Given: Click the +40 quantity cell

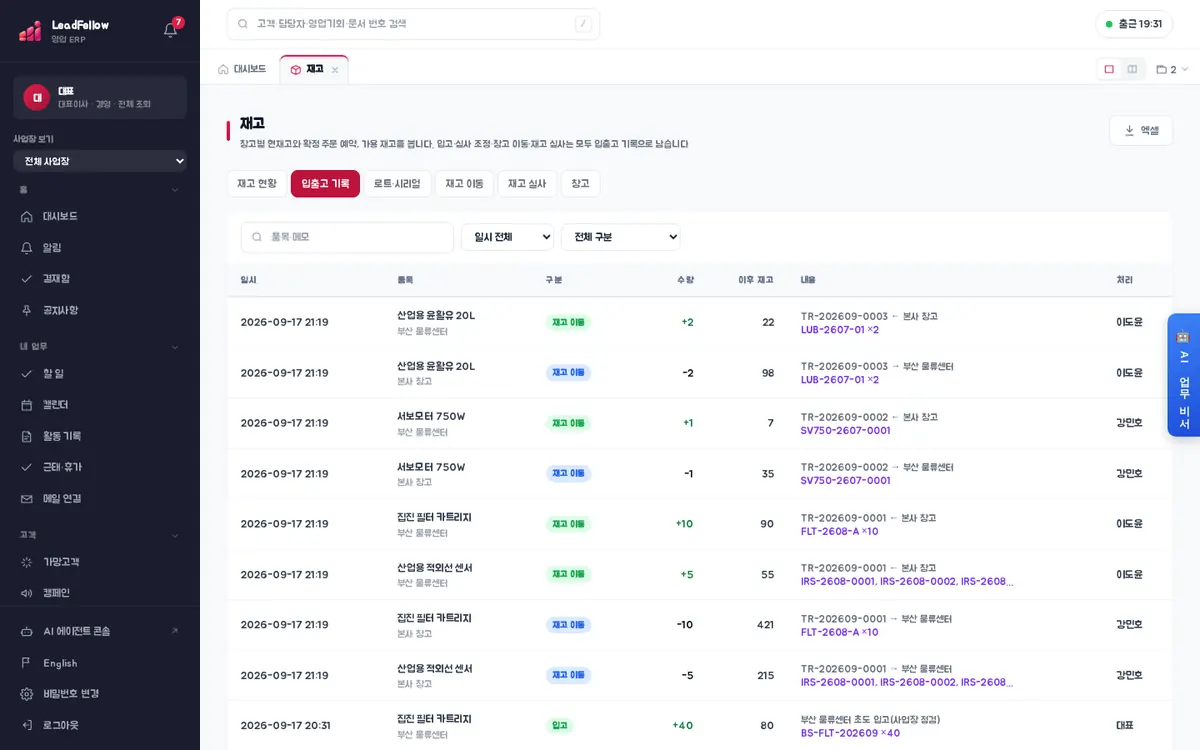Looking at the screenshot, I should (682, 725).
